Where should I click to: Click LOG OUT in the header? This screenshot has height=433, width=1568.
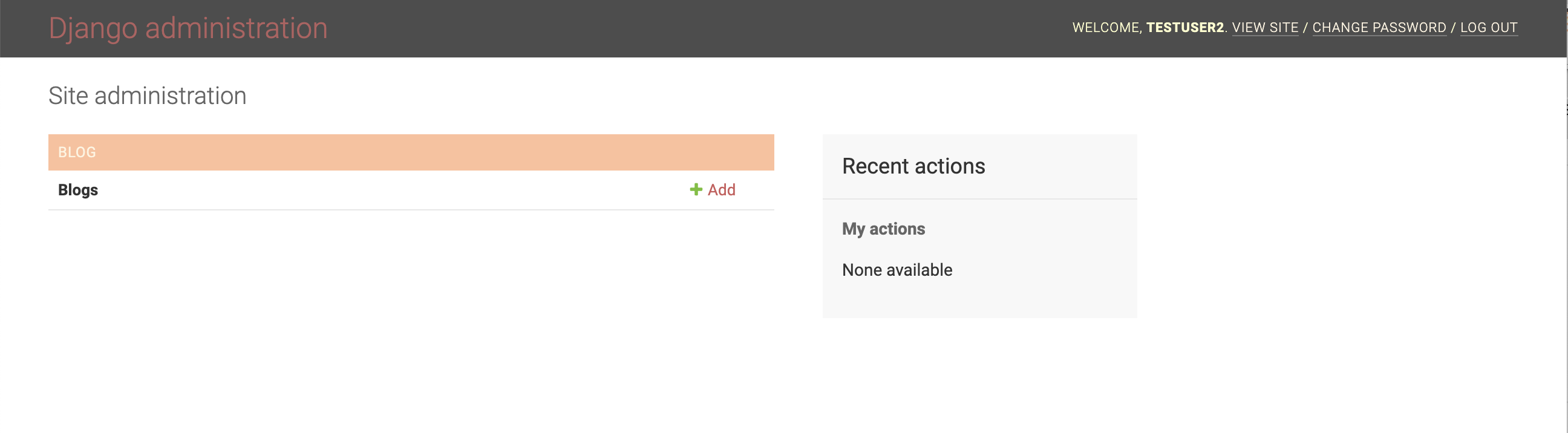pos(1488,27)
